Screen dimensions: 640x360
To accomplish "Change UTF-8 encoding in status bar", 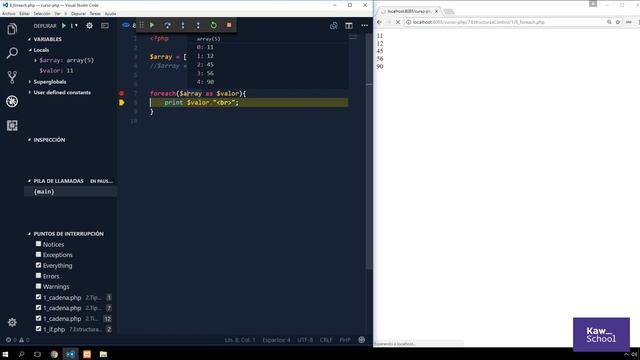I will click(x=305, y=340).
